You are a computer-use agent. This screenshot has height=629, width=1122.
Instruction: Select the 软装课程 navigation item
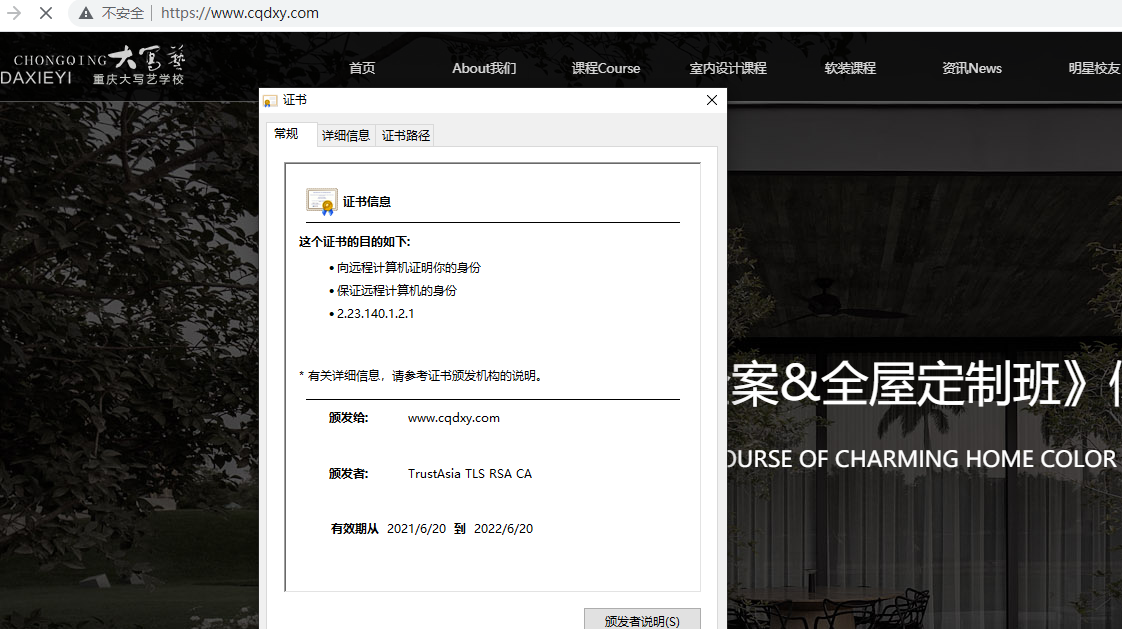pyautogui.click(x=849, y=68)
